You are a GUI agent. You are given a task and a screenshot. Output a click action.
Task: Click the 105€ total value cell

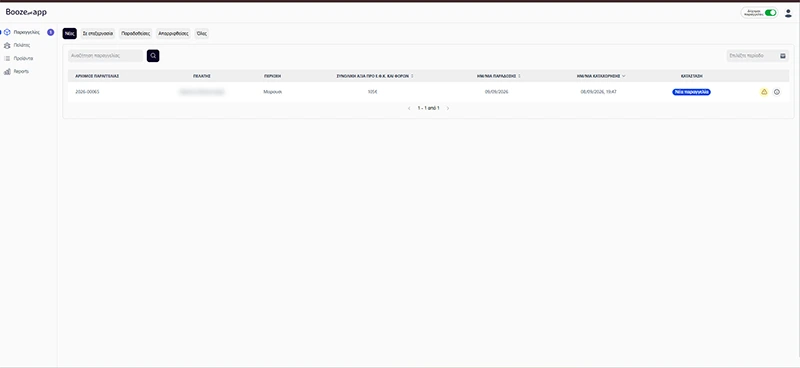coord(372,92)
